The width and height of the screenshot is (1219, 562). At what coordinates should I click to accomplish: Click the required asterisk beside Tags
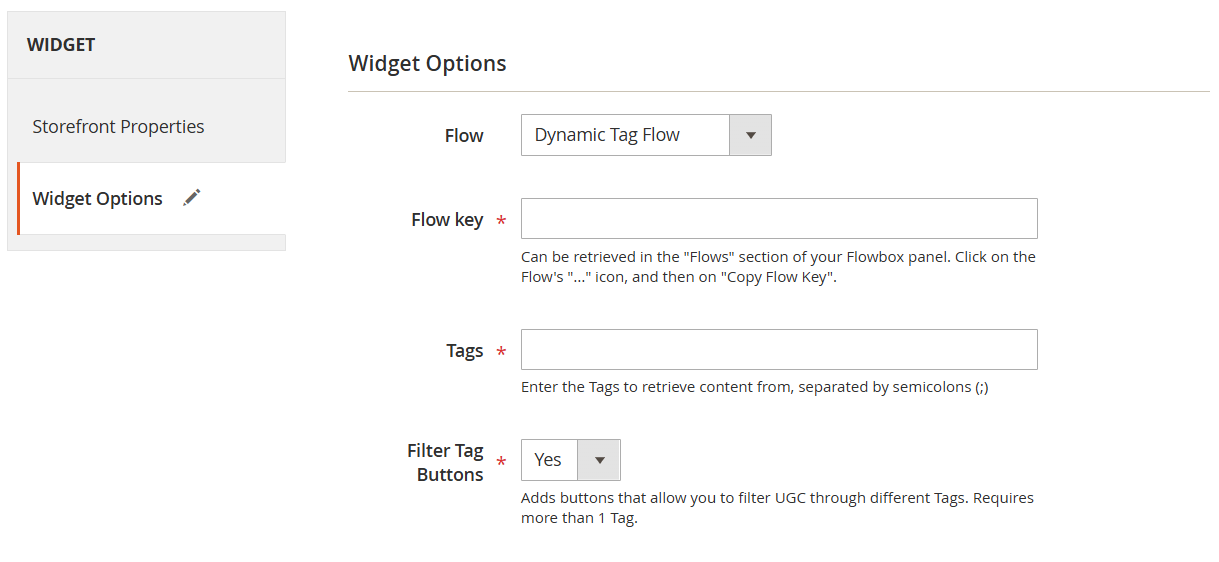501,352
